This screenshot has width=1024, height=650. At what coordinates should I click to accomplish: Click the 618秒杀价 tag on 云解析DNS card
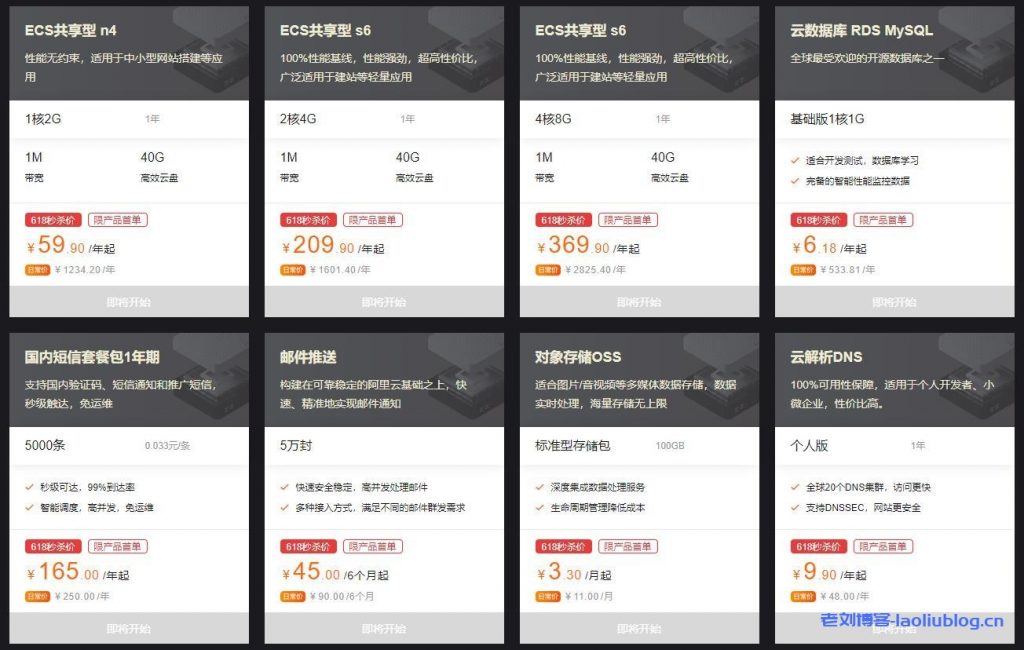pos(818,547)
